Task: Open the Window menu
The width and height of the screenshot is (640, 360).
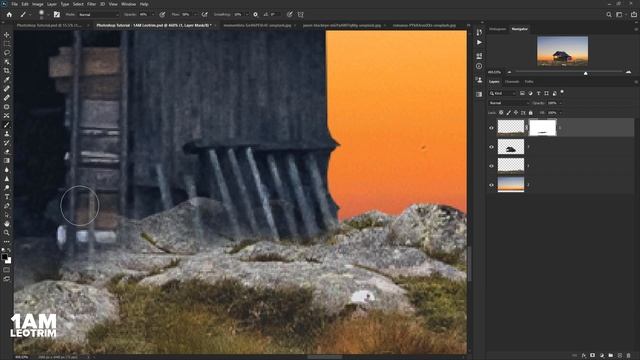Action: (x=128, y=4)
